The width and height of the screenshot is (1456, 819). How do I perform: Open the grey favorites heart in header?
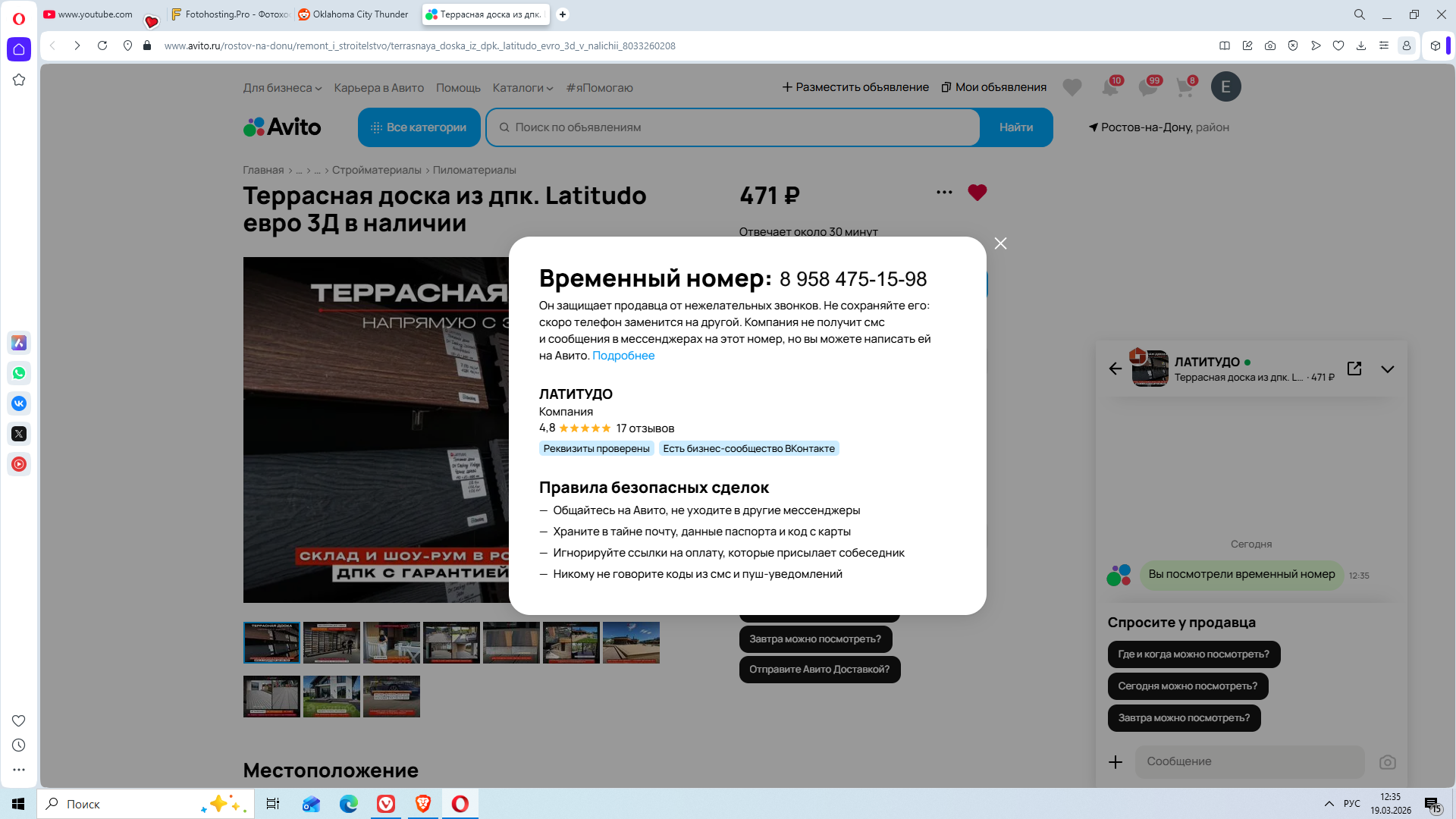(x=1072, y=87)
